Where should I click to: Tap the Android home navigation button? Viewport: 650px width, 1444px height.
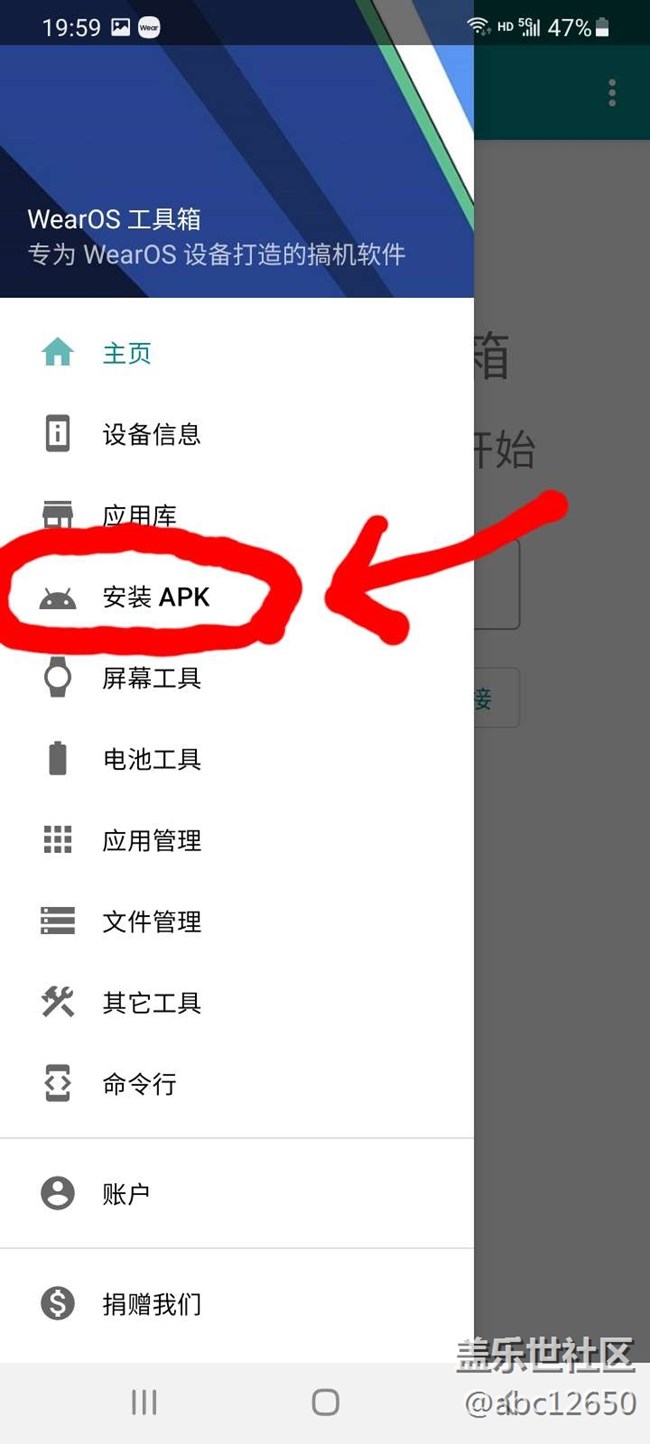click(x=325, y=1402)
